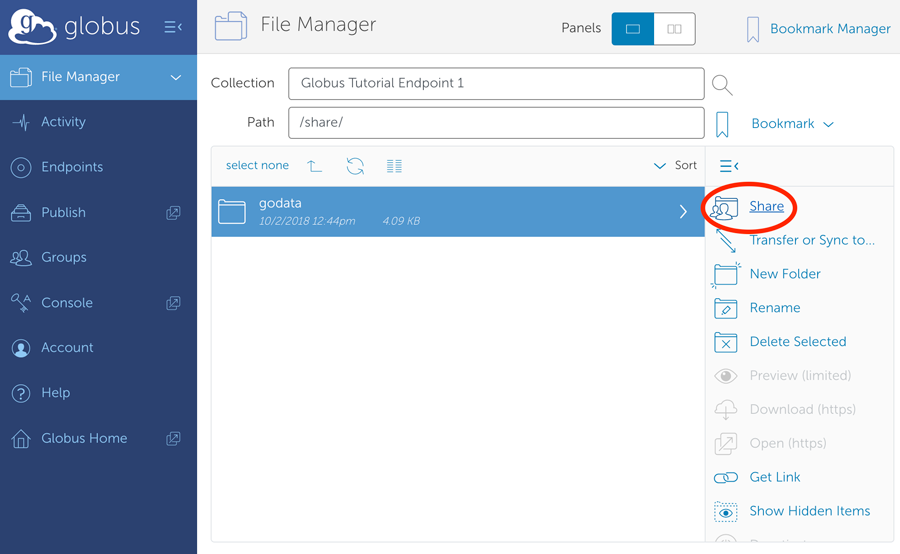Switch to single panel view

tap(633, 29)
